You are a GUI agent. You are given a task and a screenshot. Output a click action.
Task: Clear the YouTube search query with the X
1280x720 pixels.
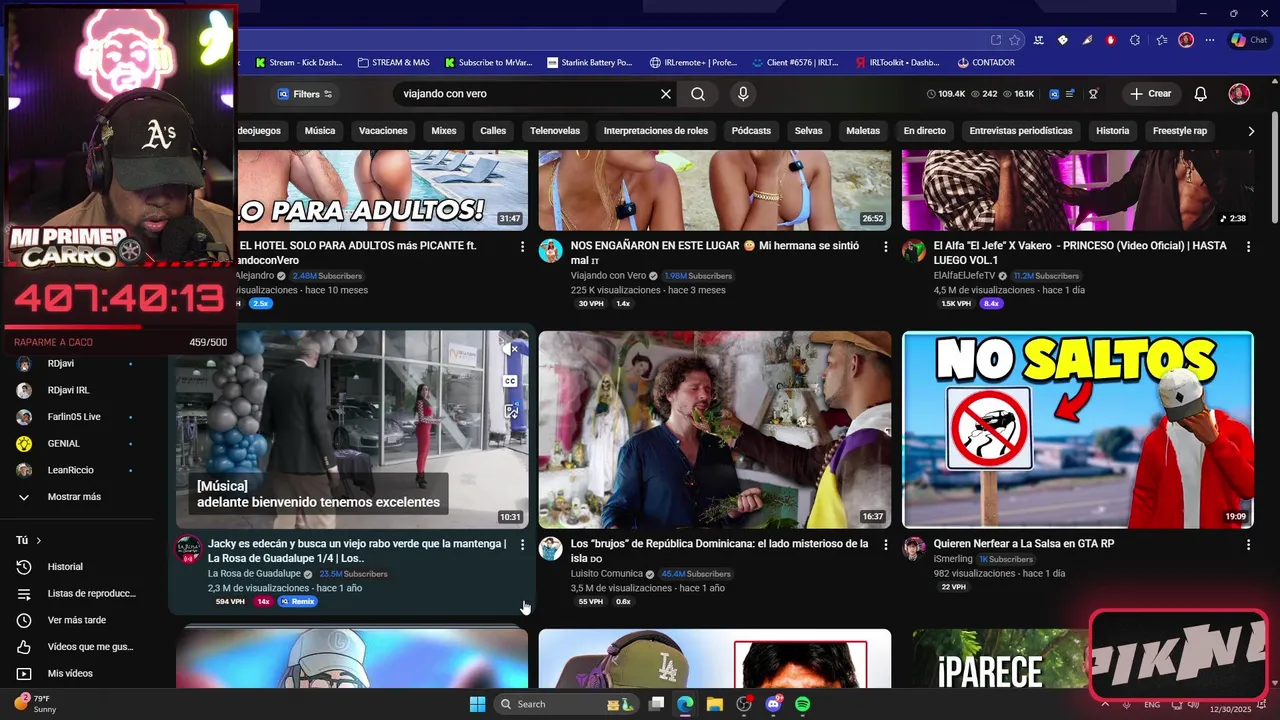click(x=666, y=94)
